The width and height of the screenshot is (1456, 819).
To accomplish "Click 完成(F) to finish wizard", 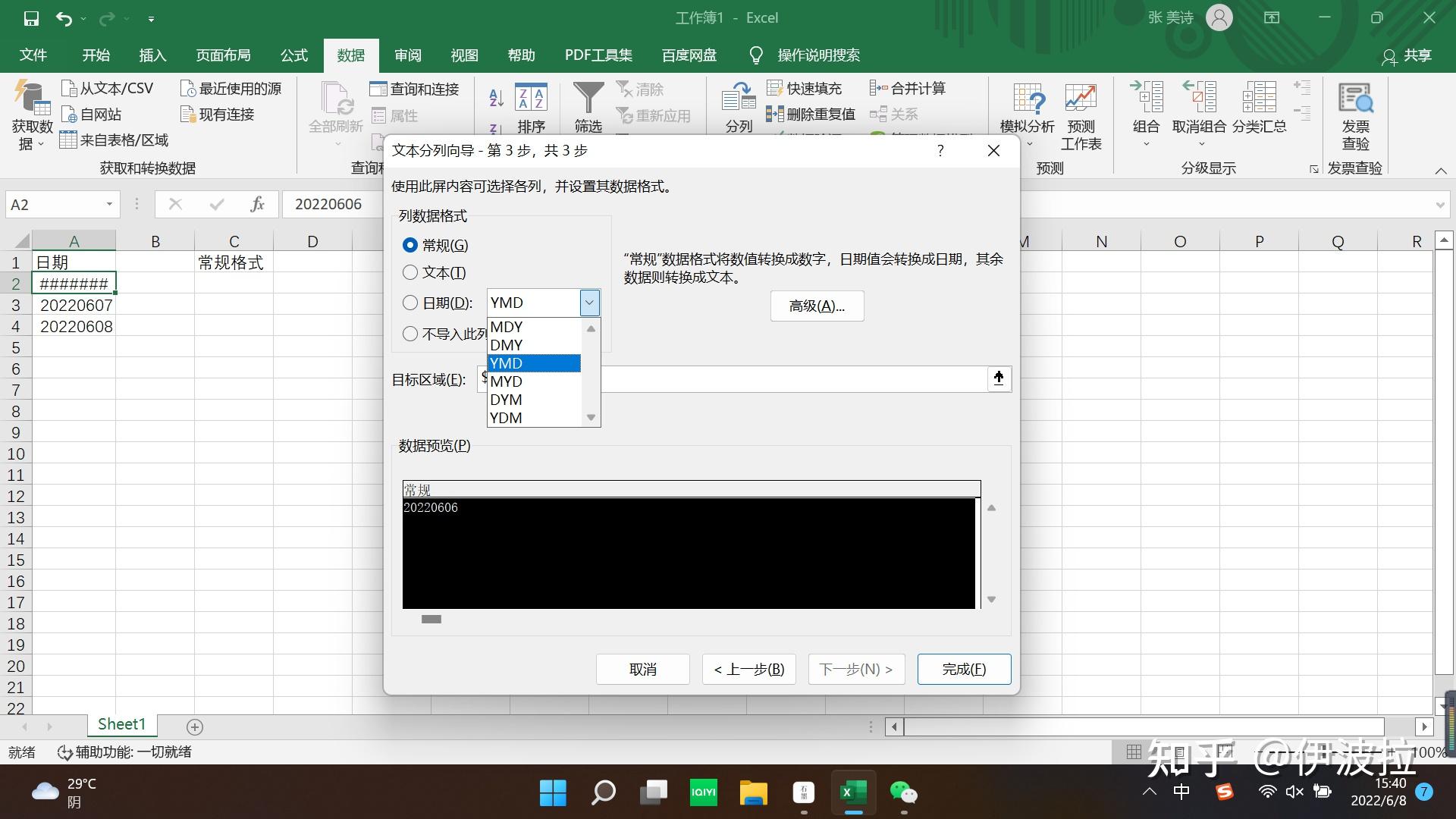I will click(964, 669).
